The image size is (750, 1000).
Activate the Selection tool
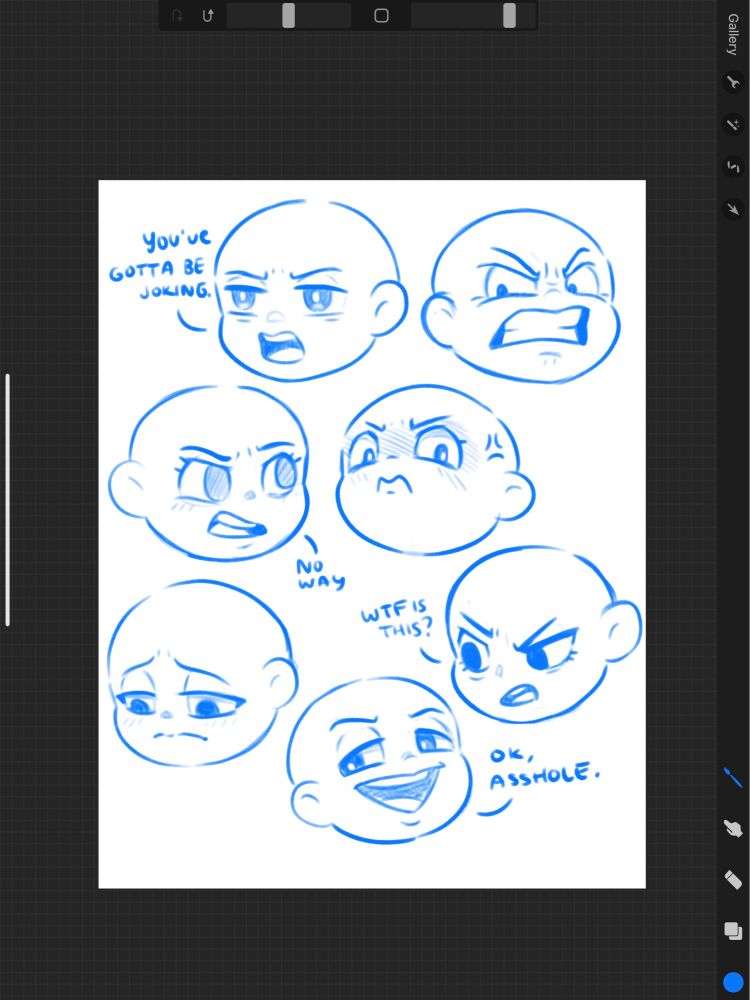[733, 167]
